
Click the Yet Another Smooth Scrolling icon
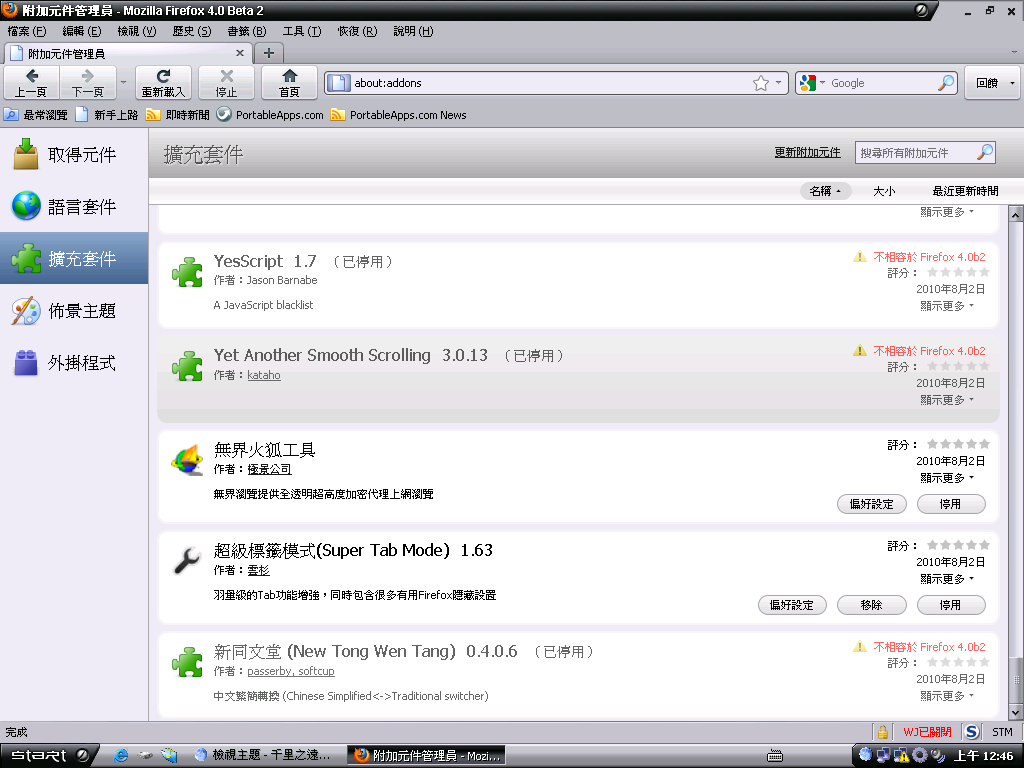(187, 366)
